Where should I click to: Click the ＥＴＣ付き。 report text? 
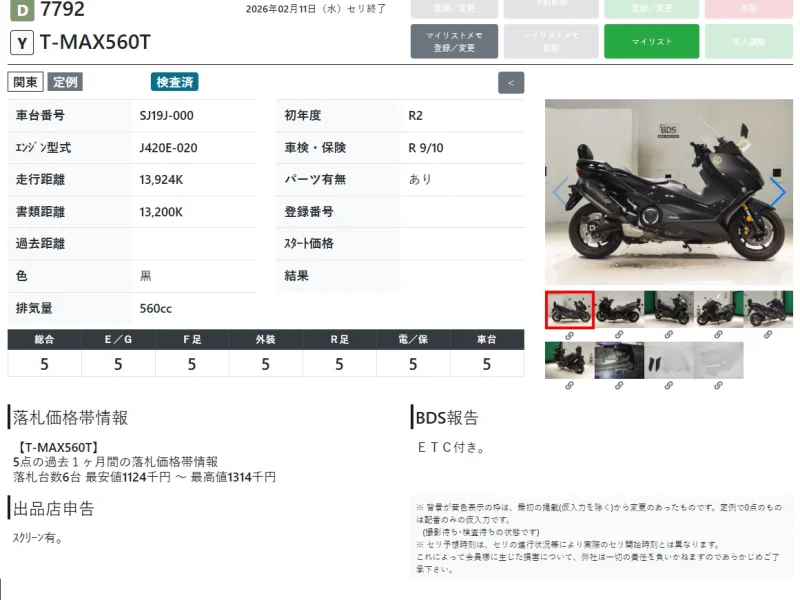tap(451, 447)
